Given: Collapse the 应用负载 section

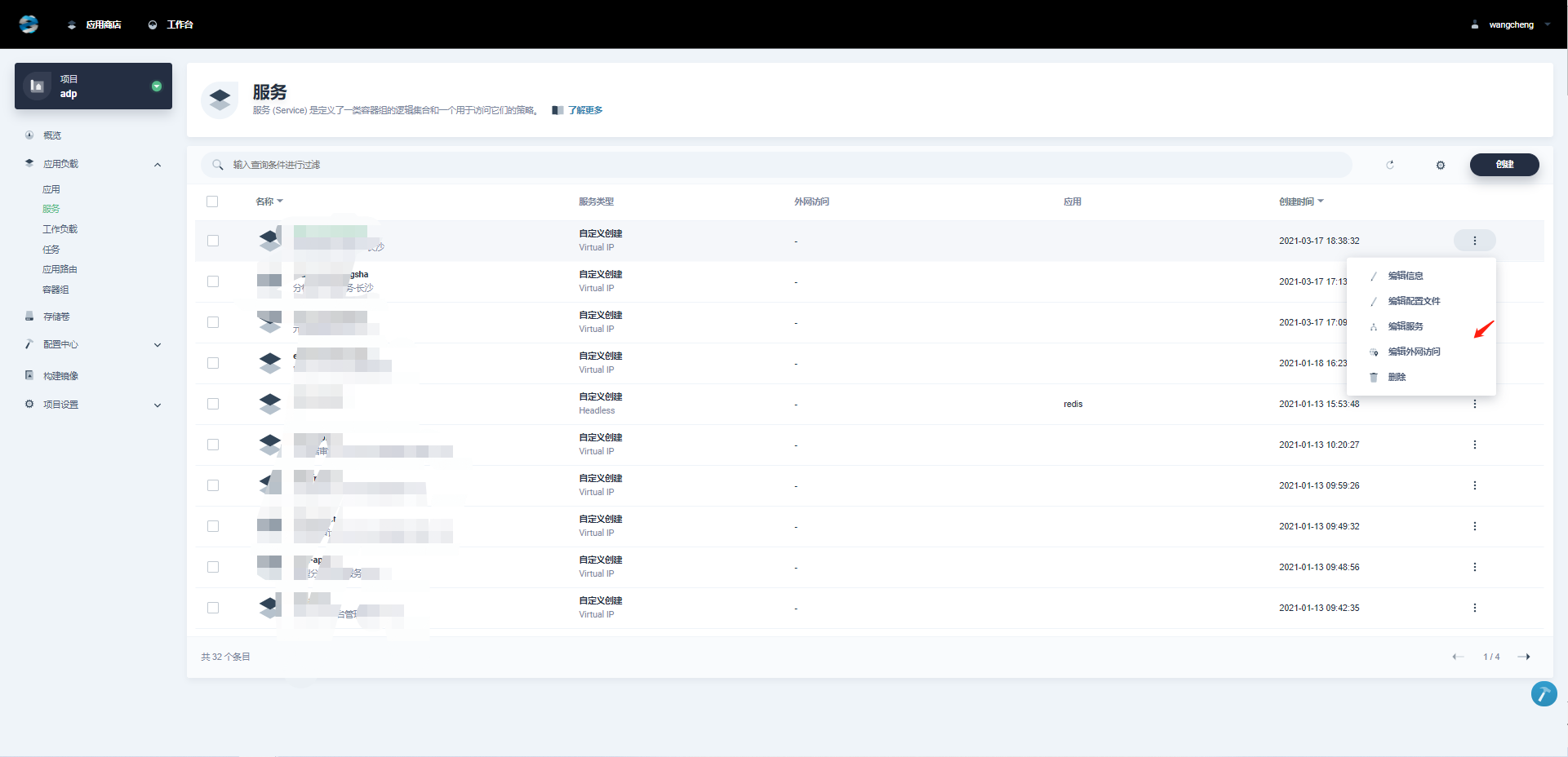Looking at the screenshot, I should 158,165.
